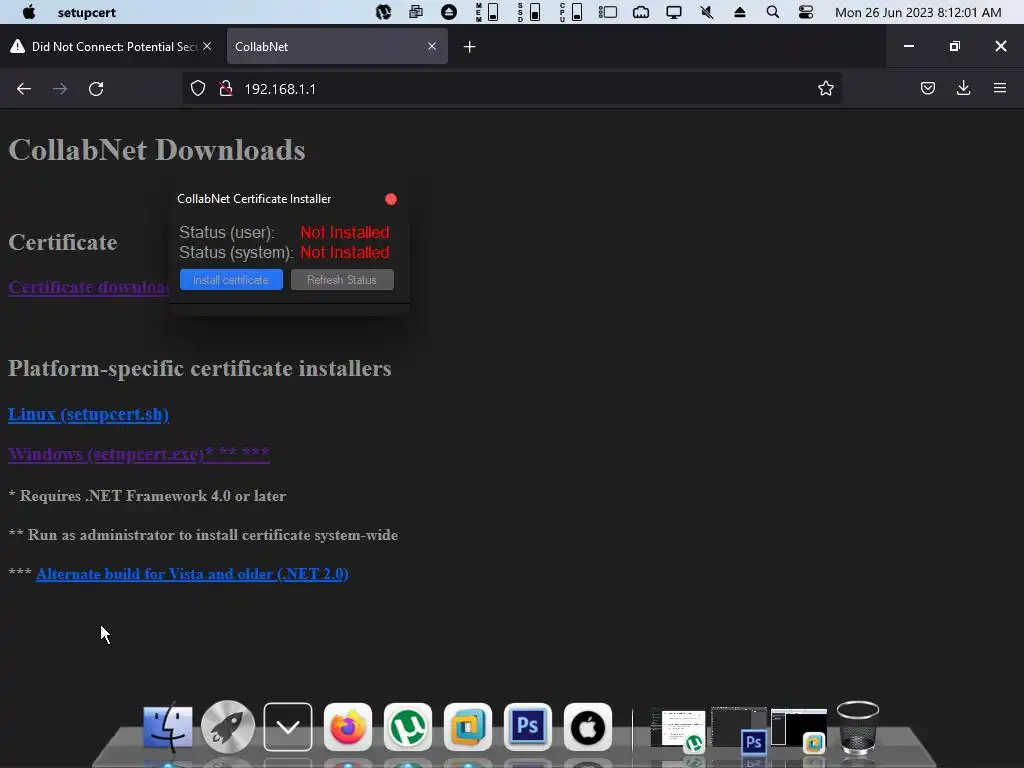
Task: Click the chevron-down app in the dock
Action: click(288, 727)
